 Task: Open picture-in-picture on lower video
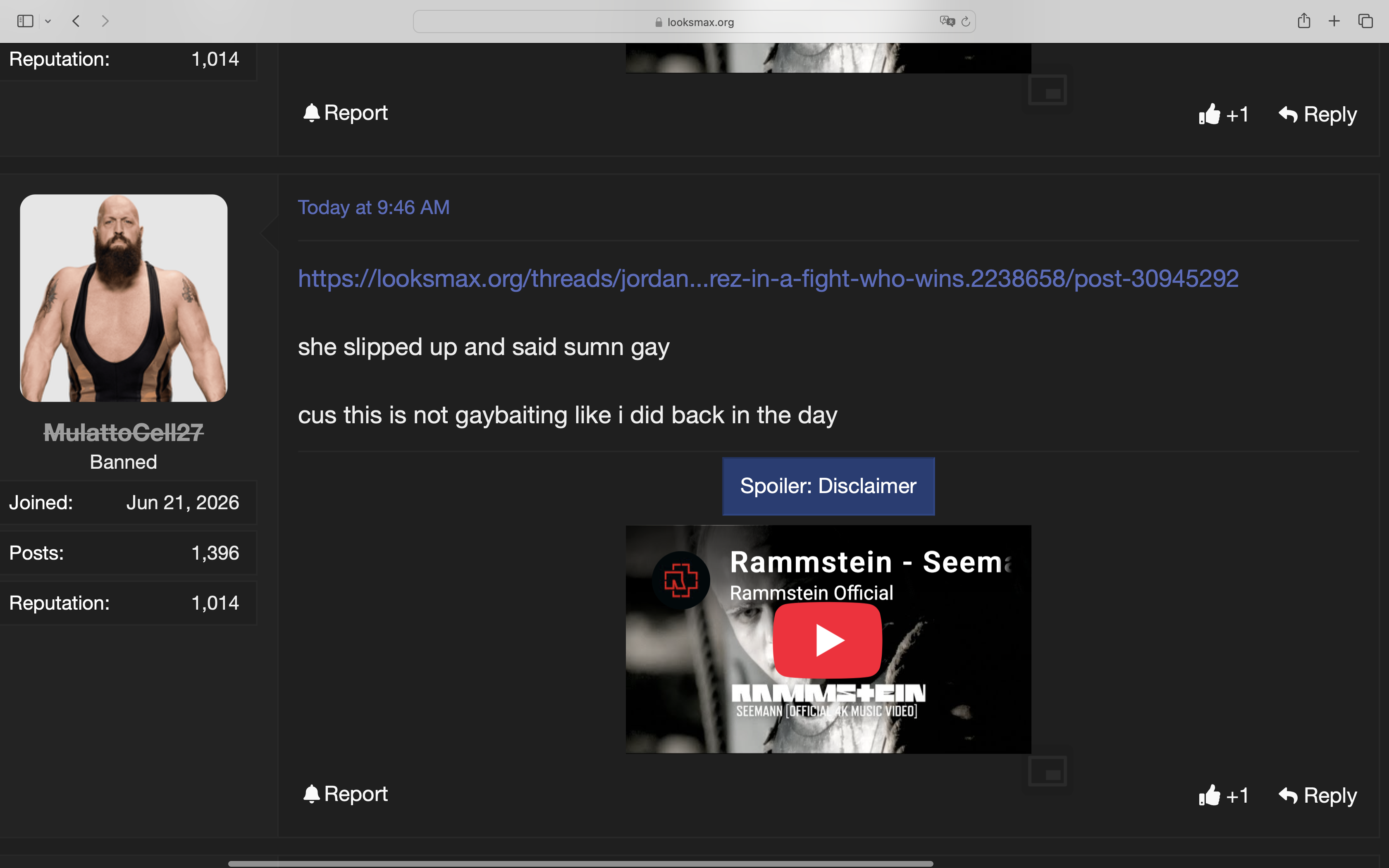coord(1047,771)
